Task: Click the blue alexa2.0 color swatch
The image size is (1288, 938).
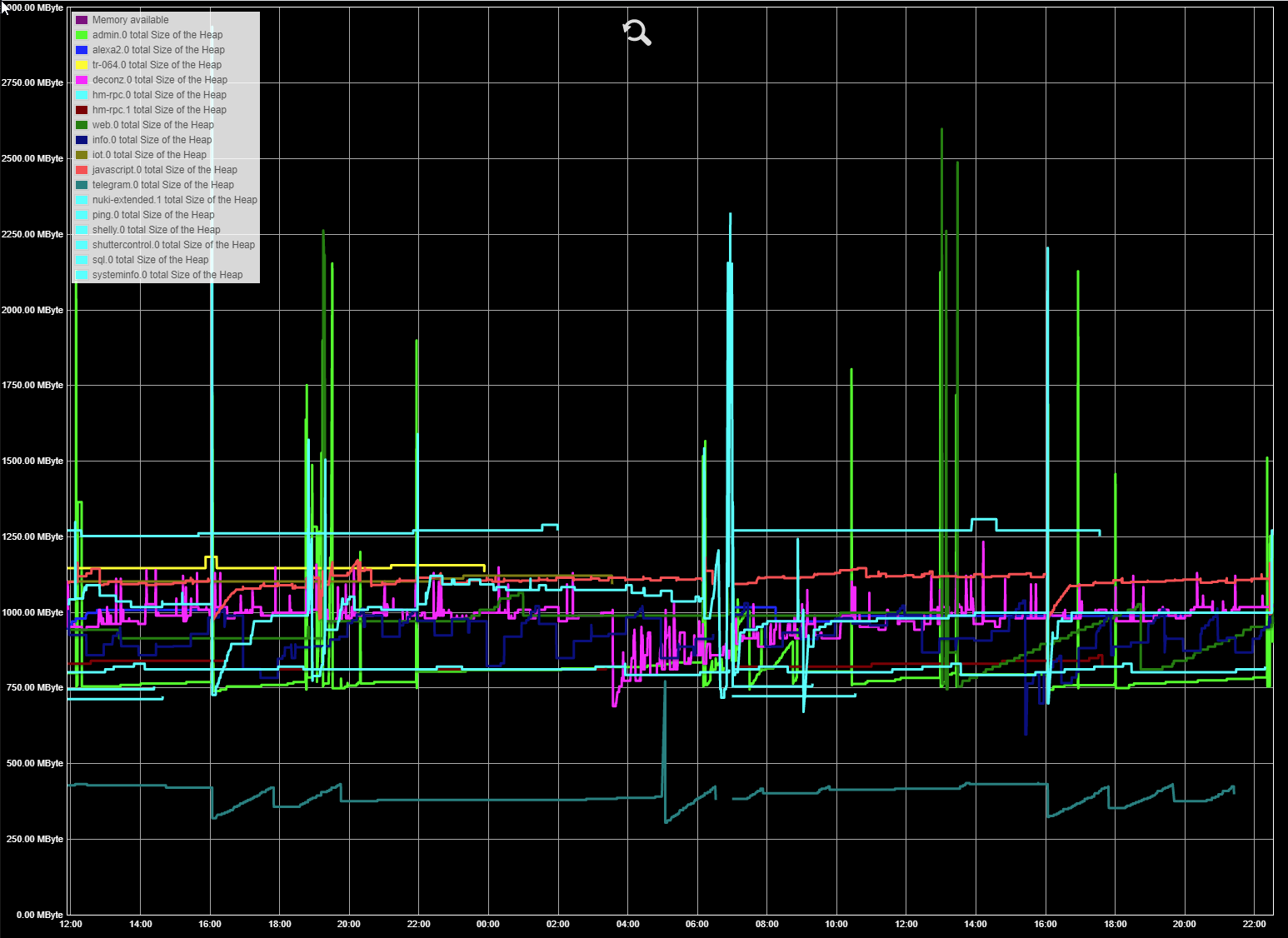Action: (x=82, y=50)
